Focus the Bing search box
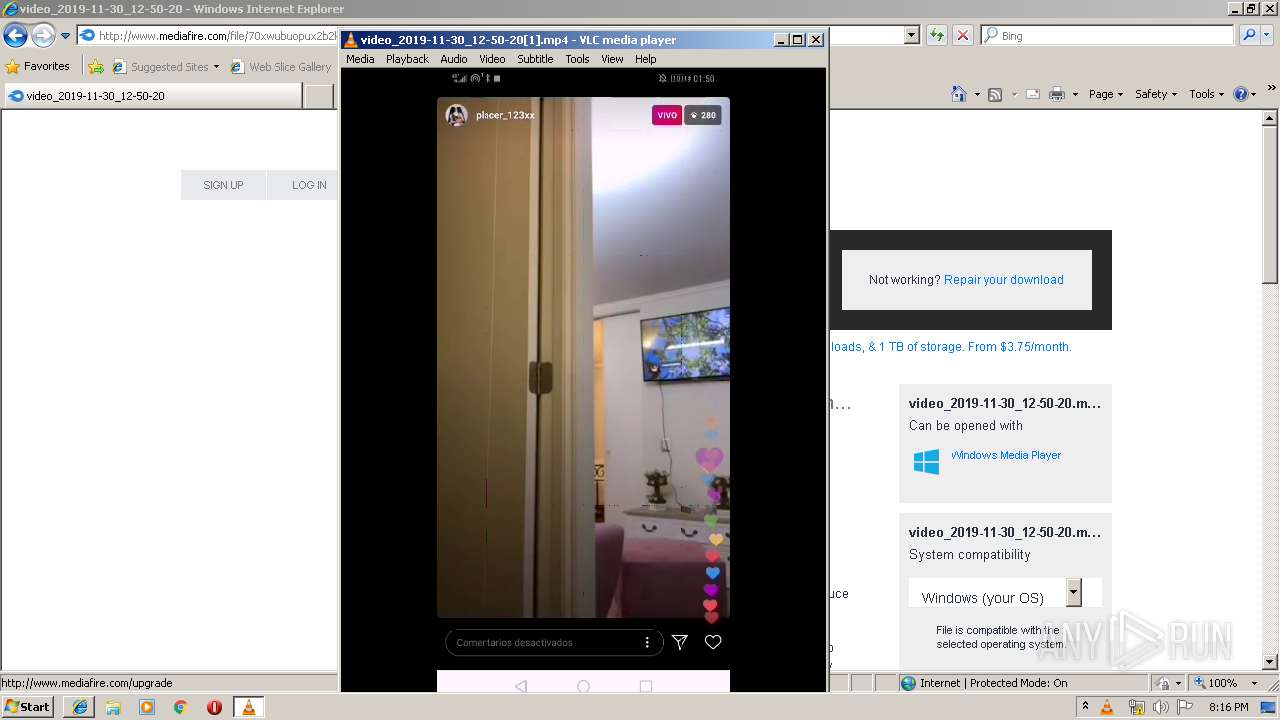This screenshot has height=720, width=1280. (x=1108, y=35)
